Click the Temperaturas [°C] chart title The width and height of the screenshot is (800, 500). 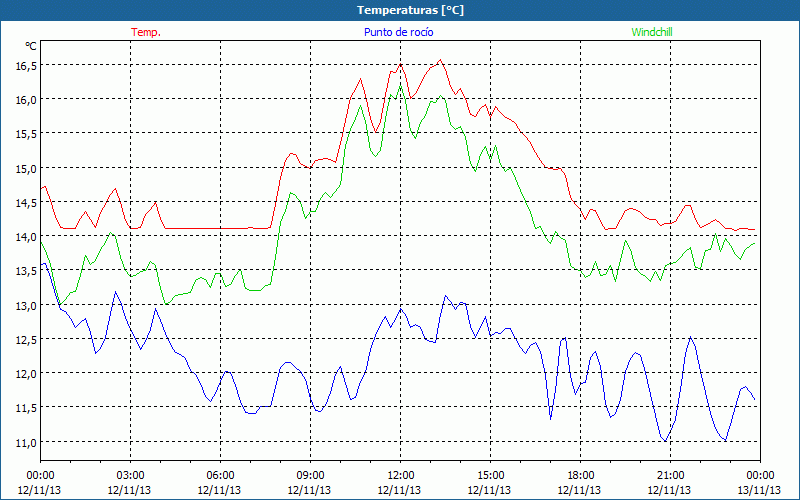click(x=410, y=10)
